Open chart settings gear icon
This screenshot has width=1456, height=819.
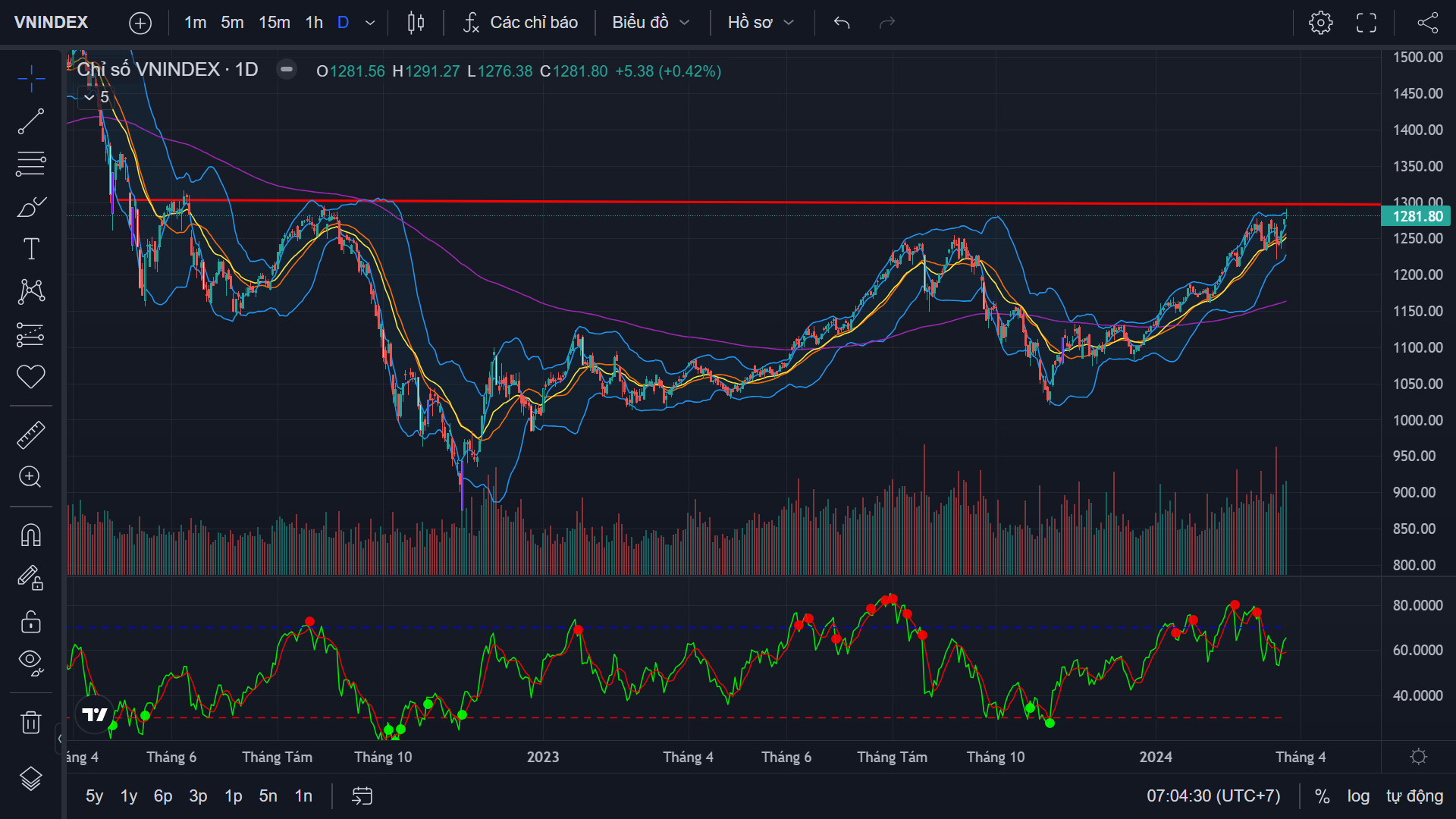1320,23
